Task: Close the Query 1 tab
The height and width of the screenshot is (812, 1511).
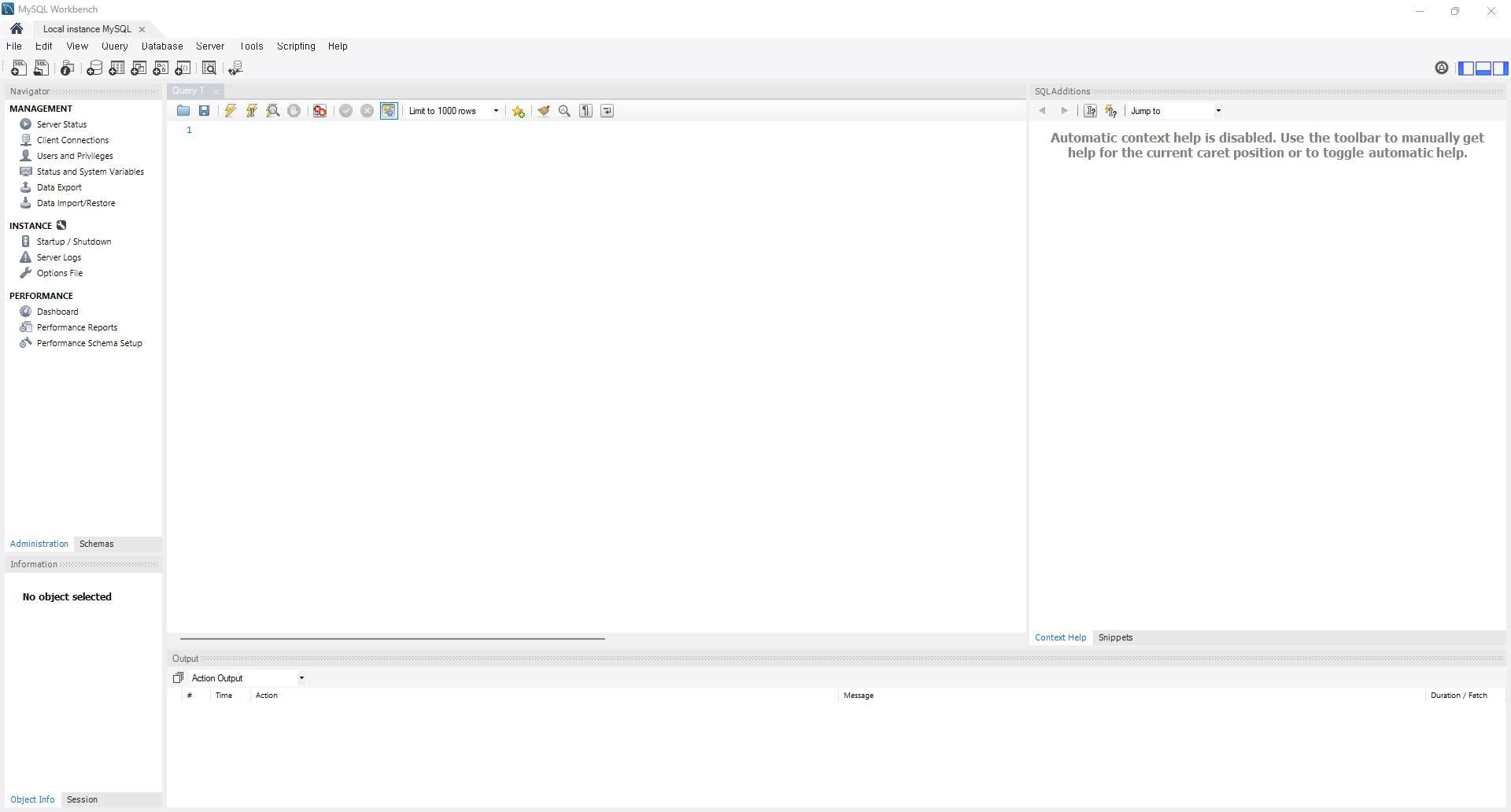Action: 216,91
